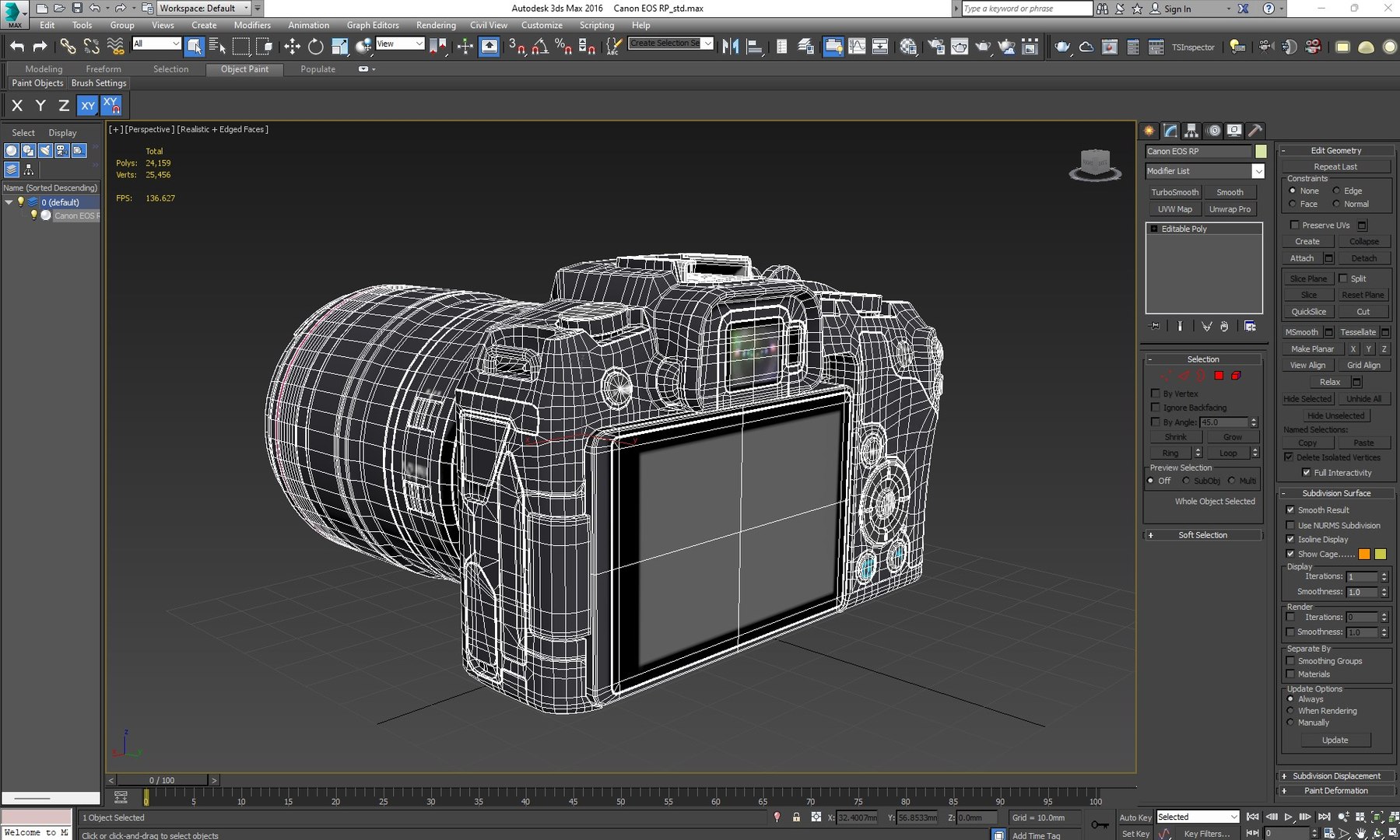Click the object color swatch beside Canon EOS RP
This screenshot has height=840, width=1400.
(x=1261, y=151)
